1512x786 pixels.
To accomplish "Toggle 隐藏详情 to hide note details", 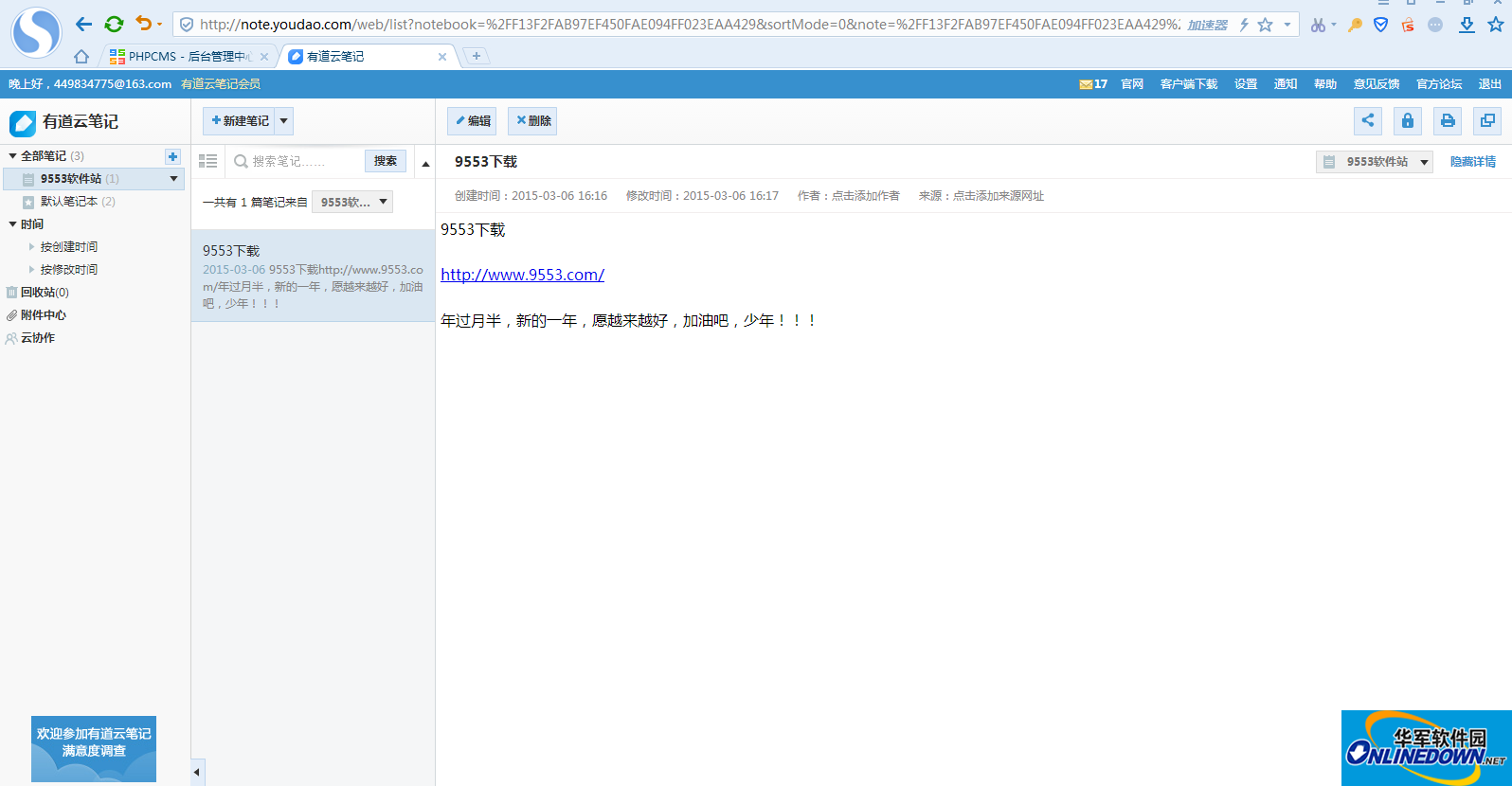I will [x=1472, y=162].
